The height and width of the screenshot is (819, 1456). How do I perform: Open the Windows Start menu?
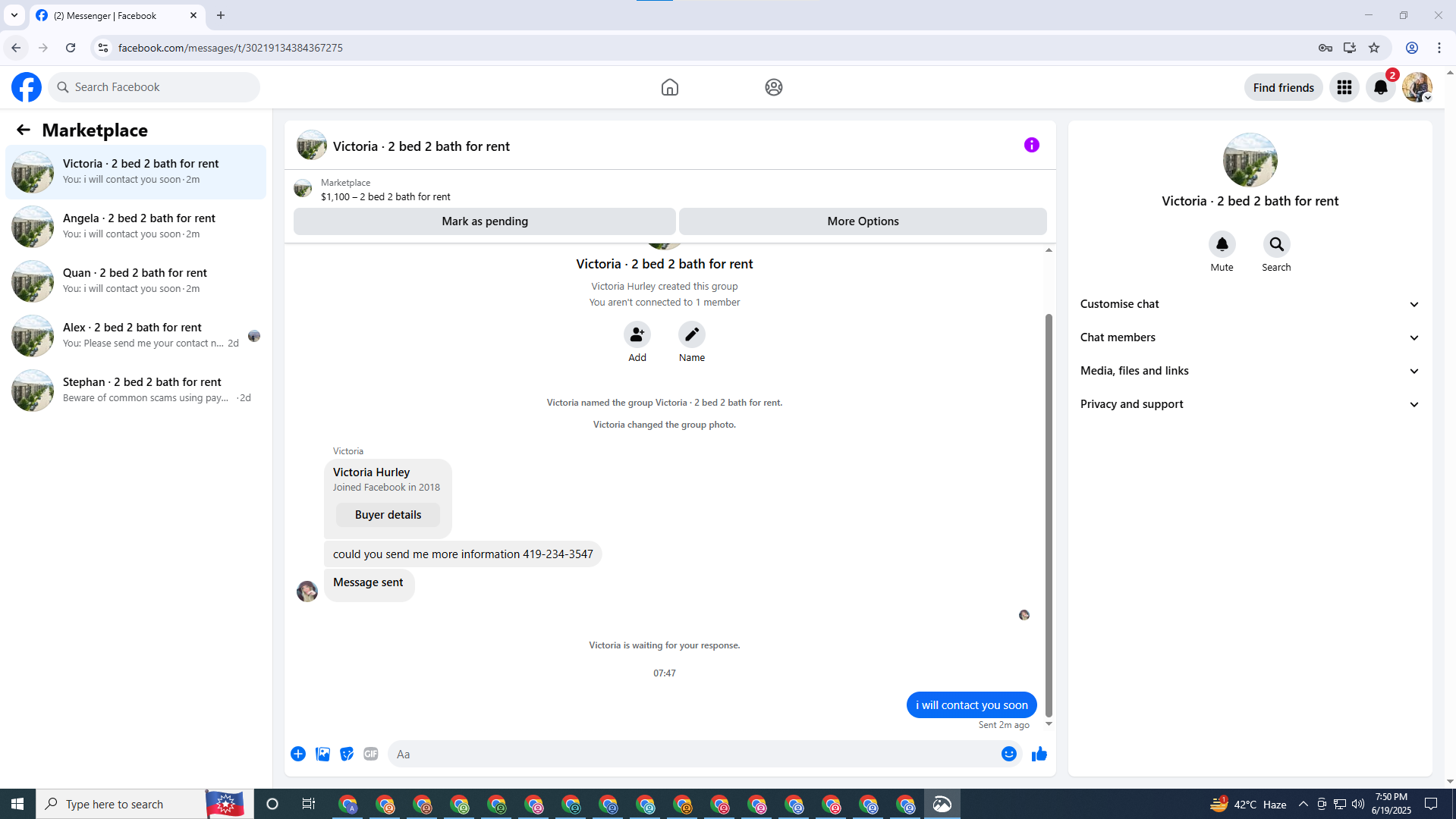pyautogui.click(x=17, y=804)
